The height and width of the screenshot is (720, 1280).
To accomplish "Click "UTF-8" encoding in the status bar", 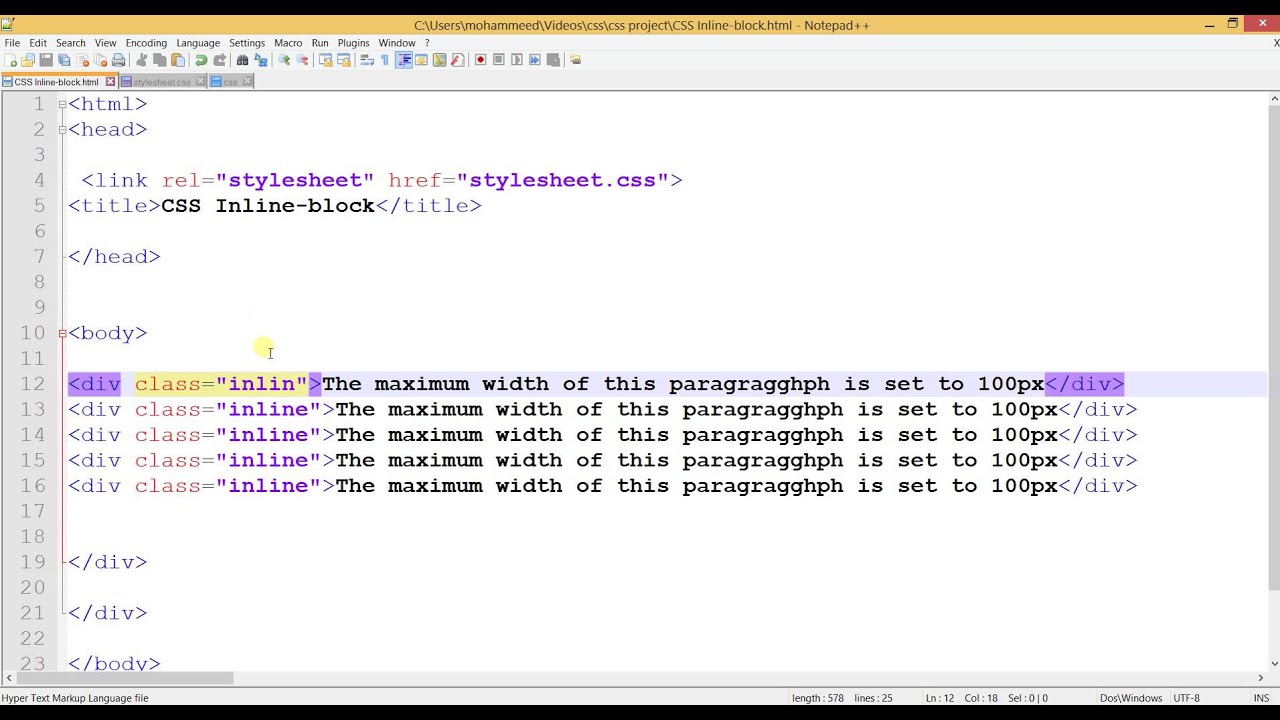I will 1186,698.
